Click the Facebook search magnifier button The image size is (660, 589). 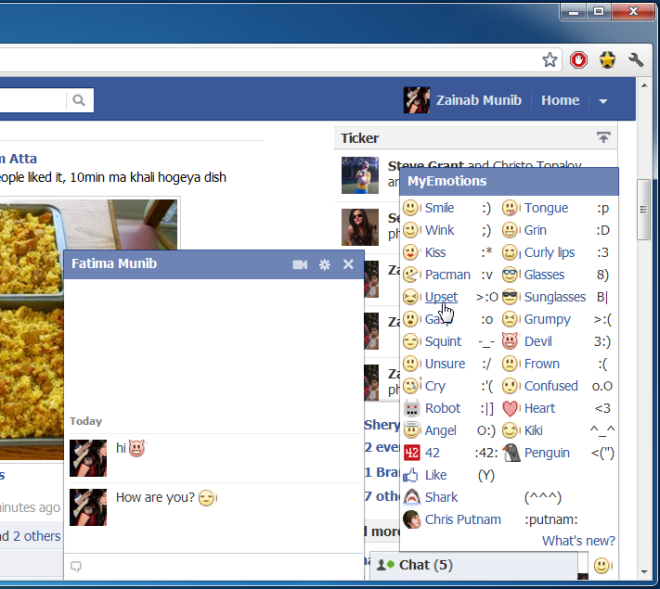click(x=79, y=100)
